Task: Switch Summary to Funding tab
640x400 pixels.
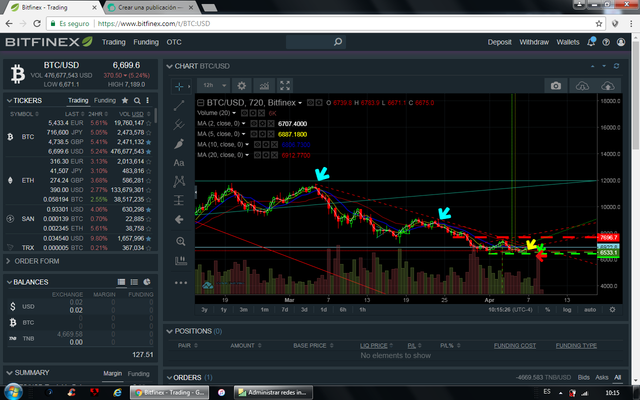Action: [x=138, y=373]
